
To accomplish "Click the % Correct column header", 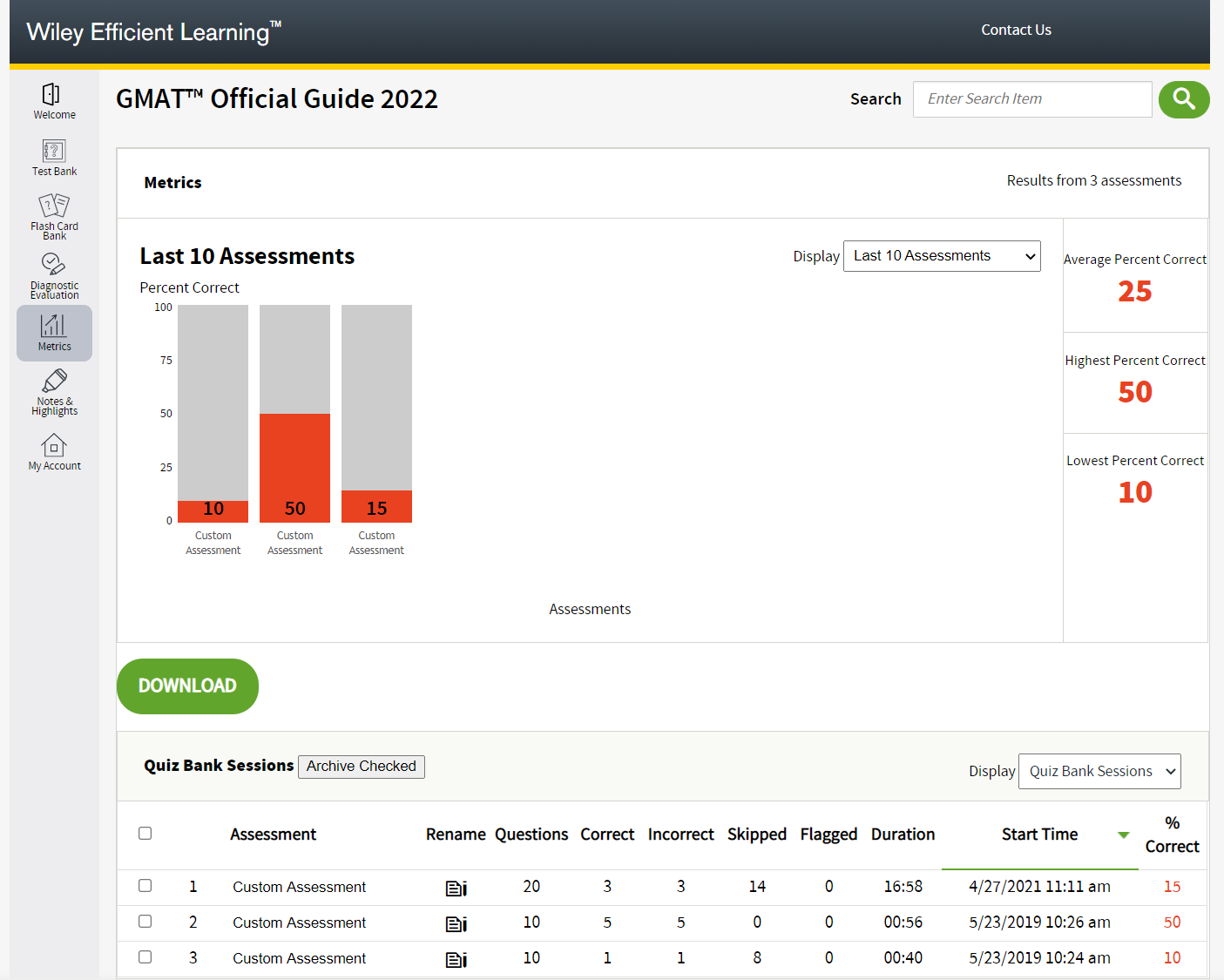I will 1172,835.
